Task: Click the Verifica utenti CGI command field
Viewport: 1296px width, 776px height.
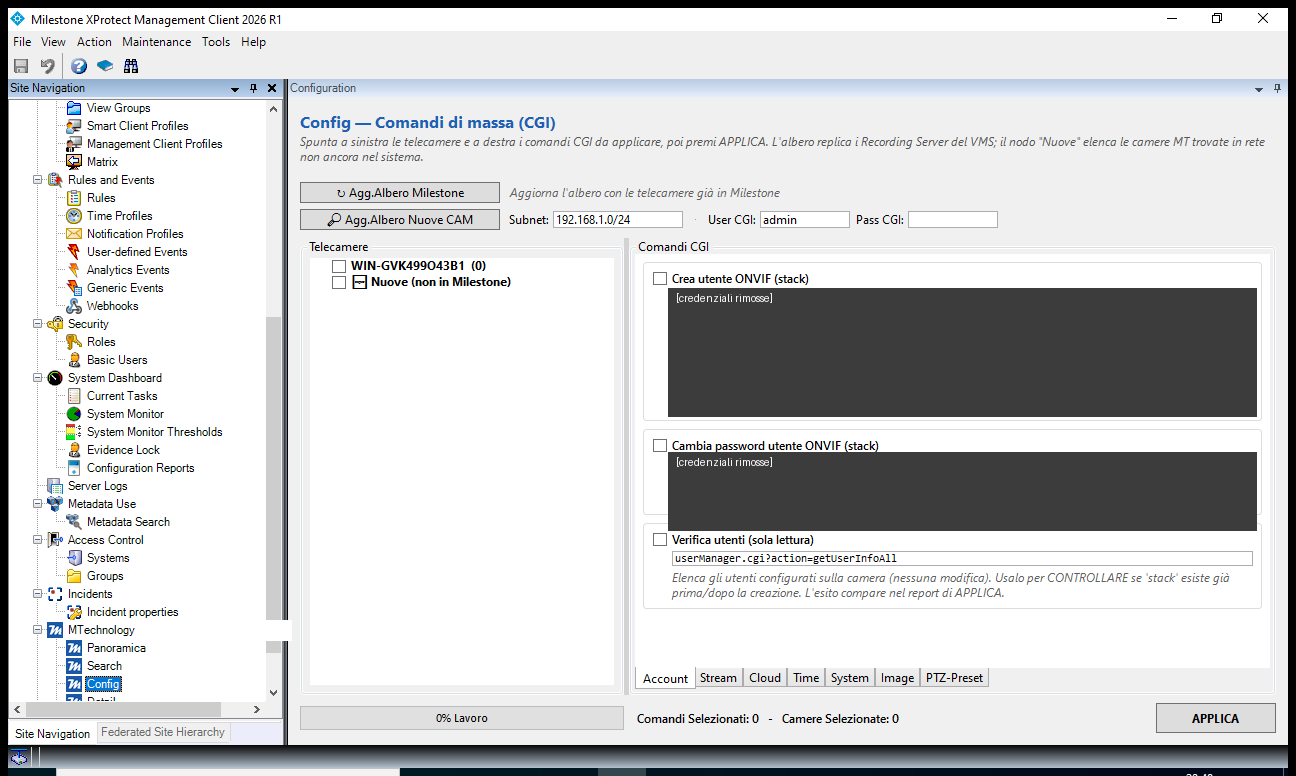Action: pos(961,558)
